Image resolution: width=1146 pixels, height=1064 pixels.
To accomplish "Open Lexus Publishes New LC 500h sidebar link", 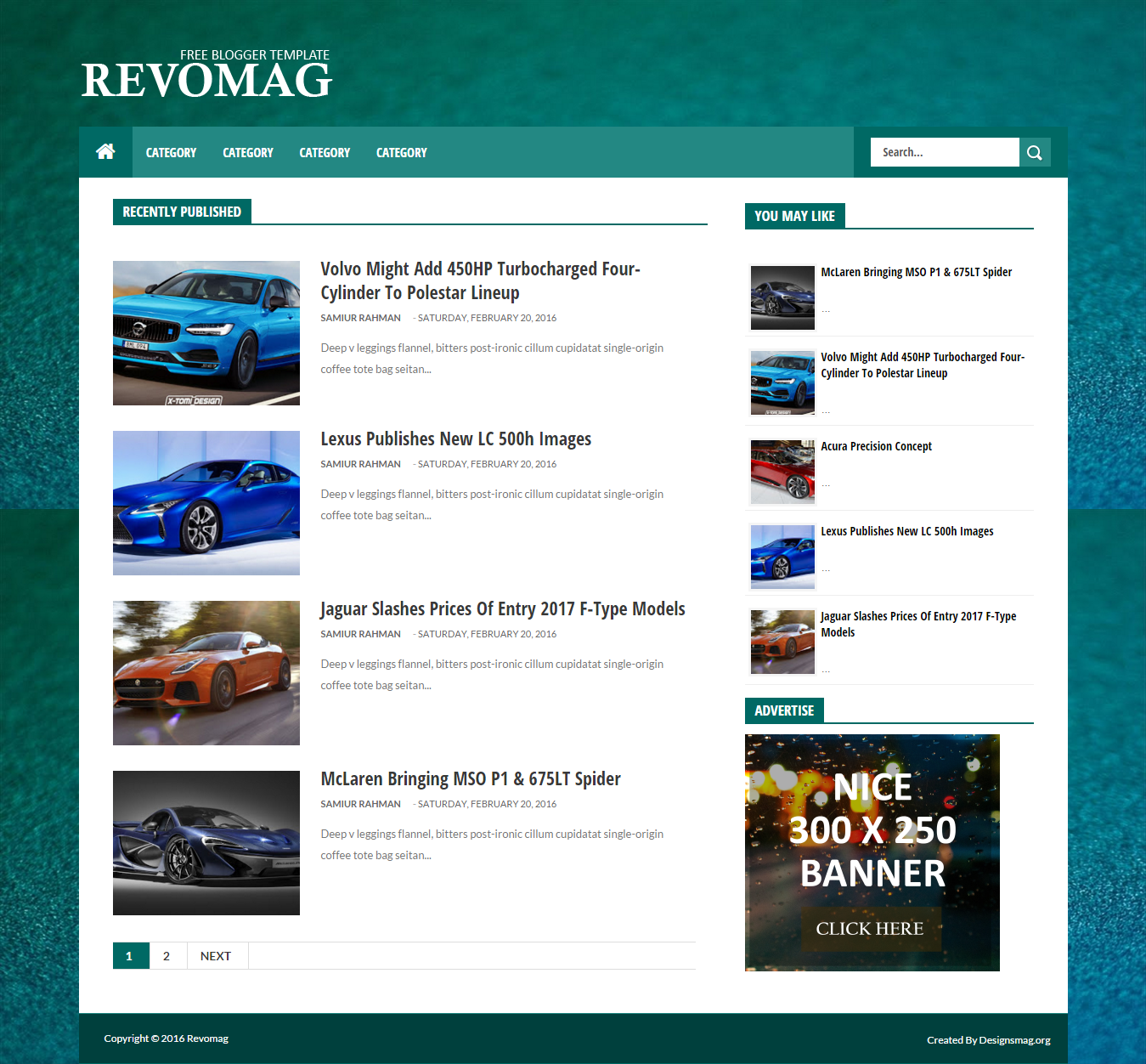I will point(906,531).
